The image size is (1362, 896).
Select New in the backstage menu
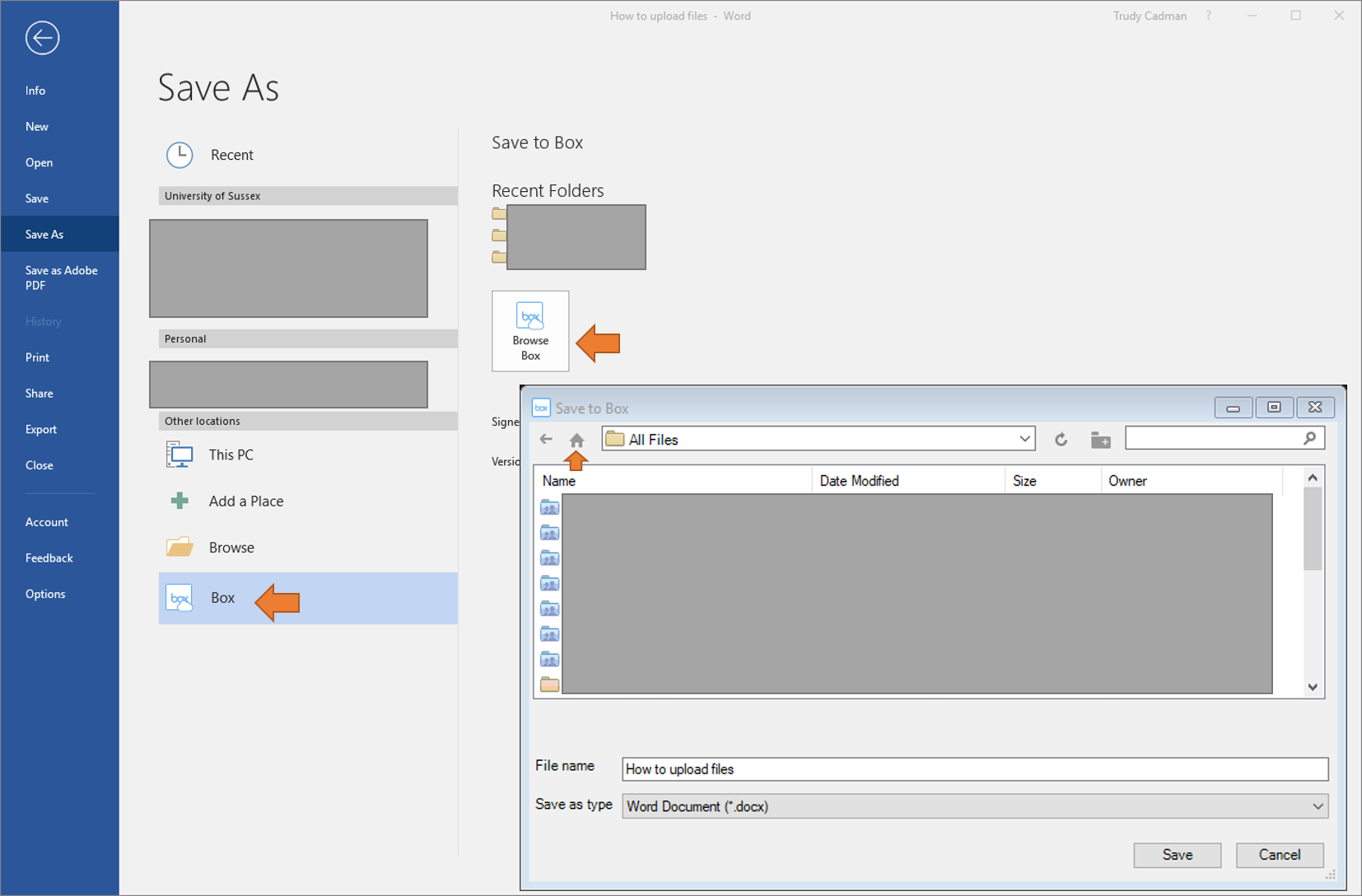coord(37,126)
